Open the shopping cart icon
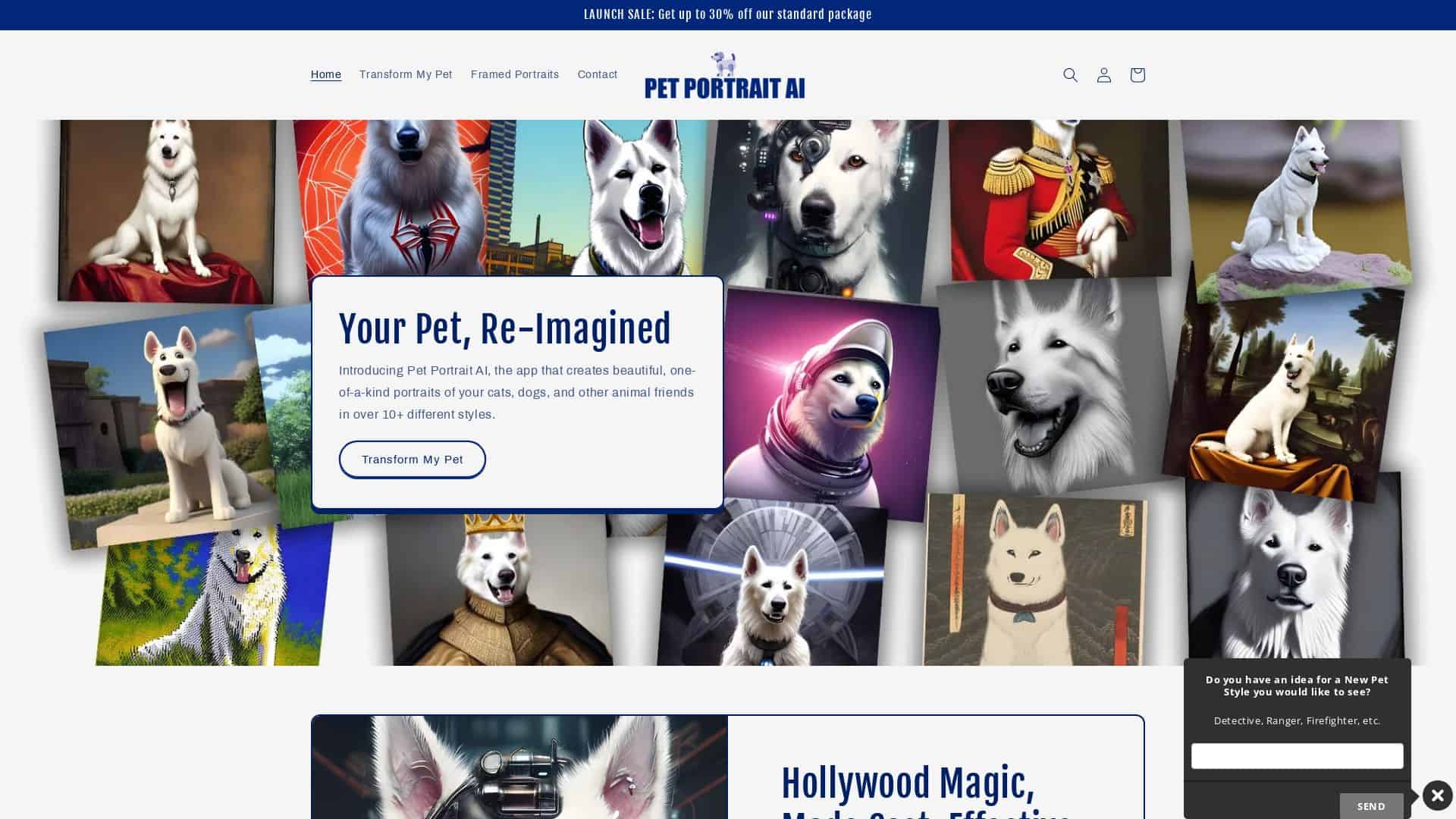The width and height of the screenshot is (1456, 819). 1137,75
